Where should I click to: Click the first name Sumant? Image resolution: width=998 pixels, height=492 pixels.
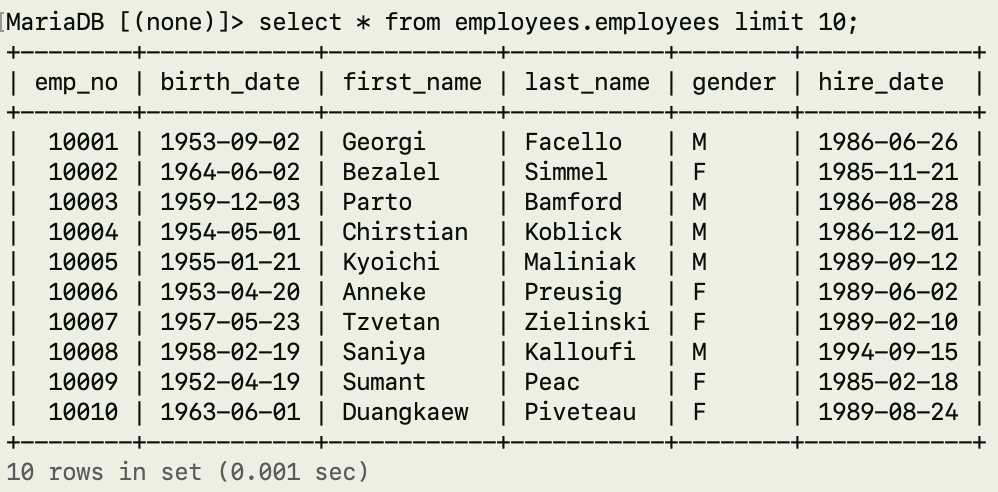384,382
